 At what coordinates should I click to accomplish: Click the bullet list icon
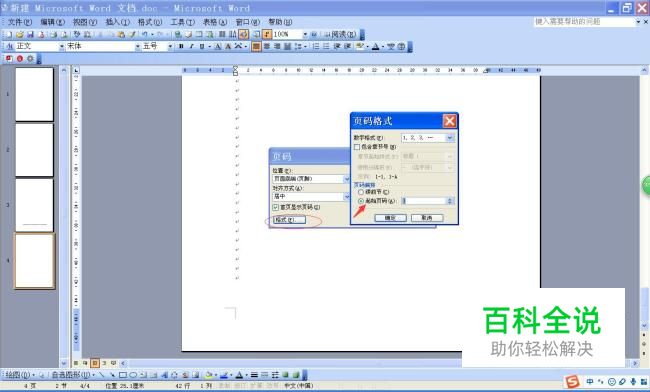point(326,46)
